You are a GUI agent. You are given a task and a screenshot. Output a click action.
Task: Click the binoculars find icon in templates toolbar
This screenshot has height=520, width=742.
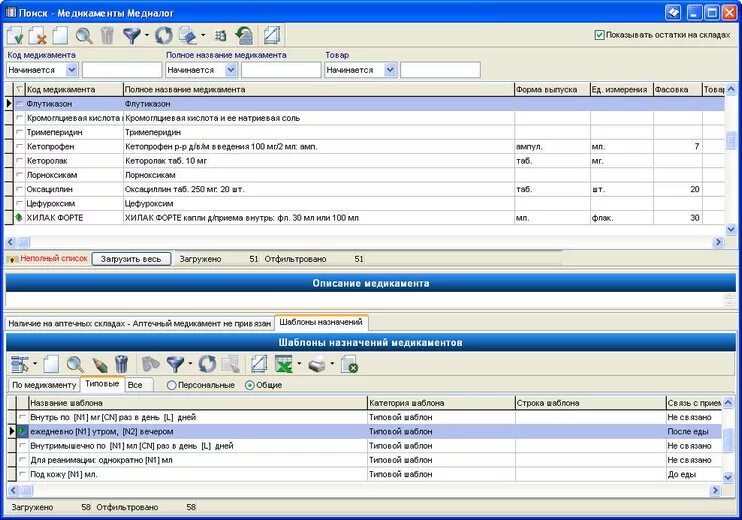click(151, 364)
